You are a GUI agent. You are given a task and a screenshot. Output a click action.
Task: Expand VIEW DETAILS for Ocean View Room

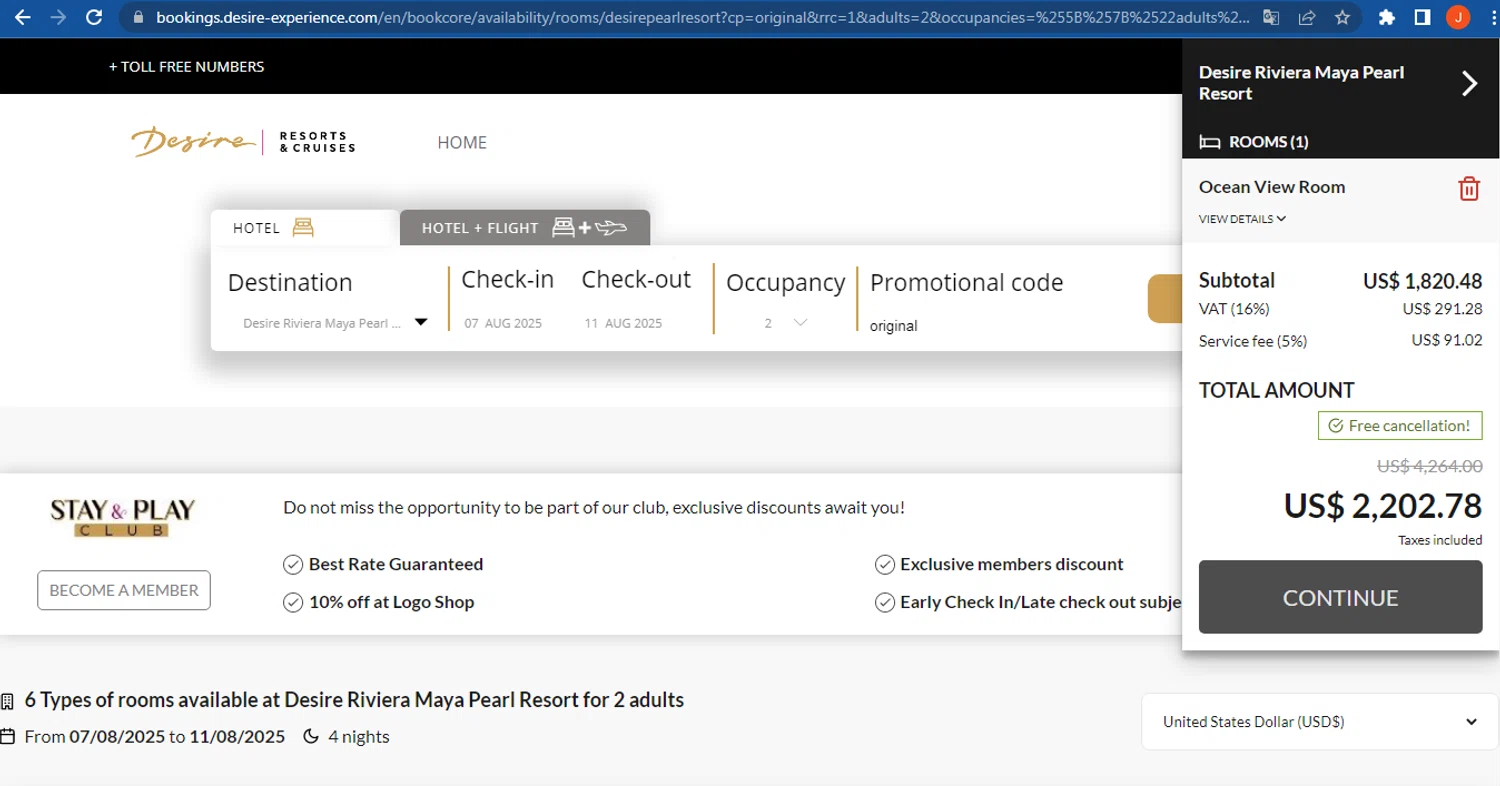(x=1242, y=219)
